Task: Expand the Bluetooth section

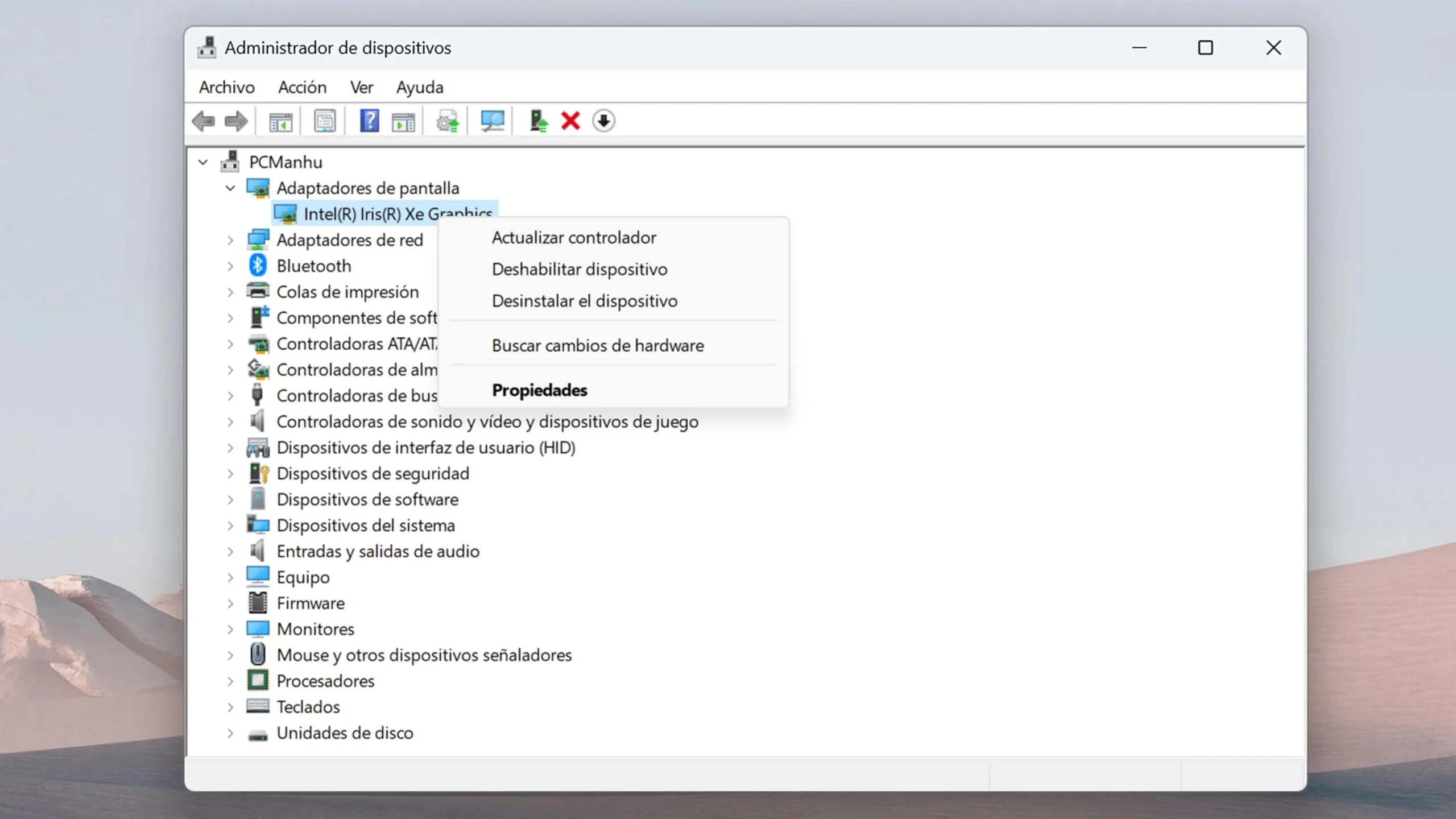Action: click(x=229, y=266)
